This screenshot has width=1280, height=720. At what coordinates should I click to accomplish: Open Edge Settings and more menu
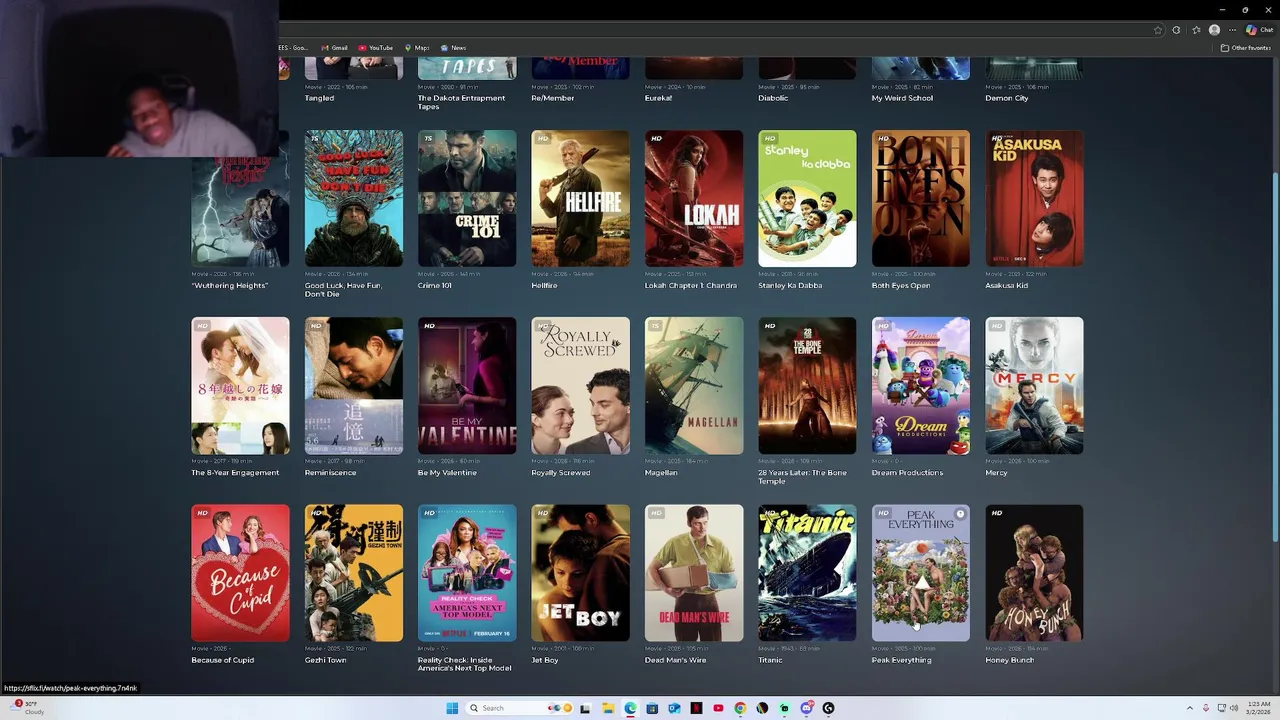(x=1232, y=30)
